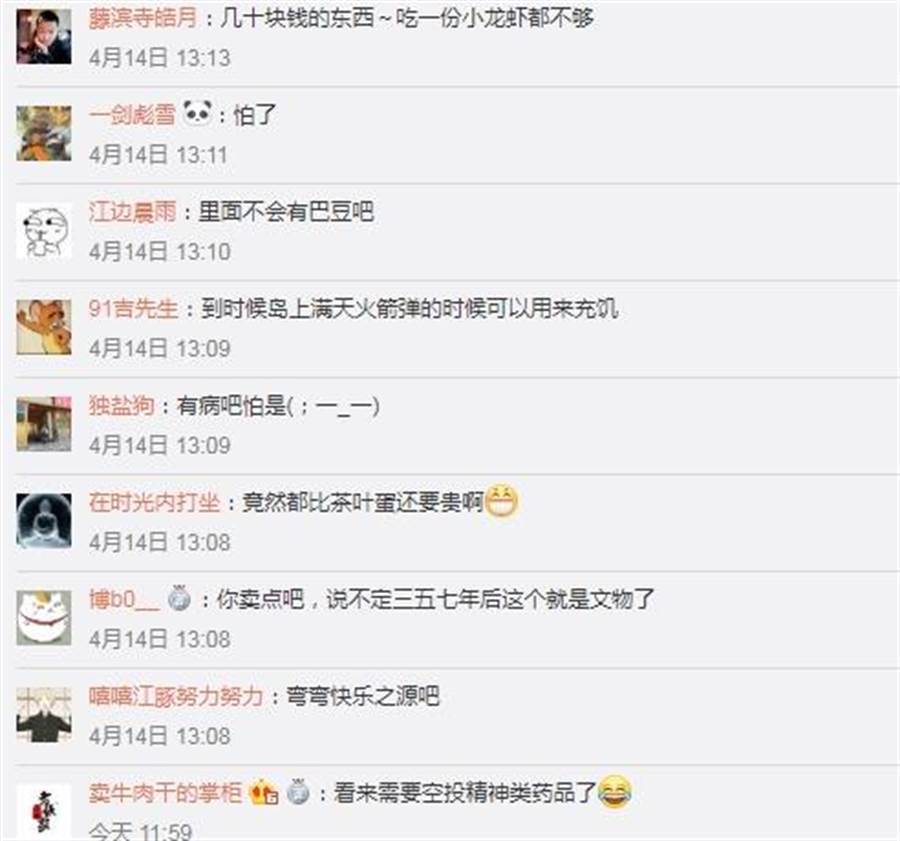Visit username link 江边晨雨
Viewport: 900px width, 841px height.
(132, 212)
